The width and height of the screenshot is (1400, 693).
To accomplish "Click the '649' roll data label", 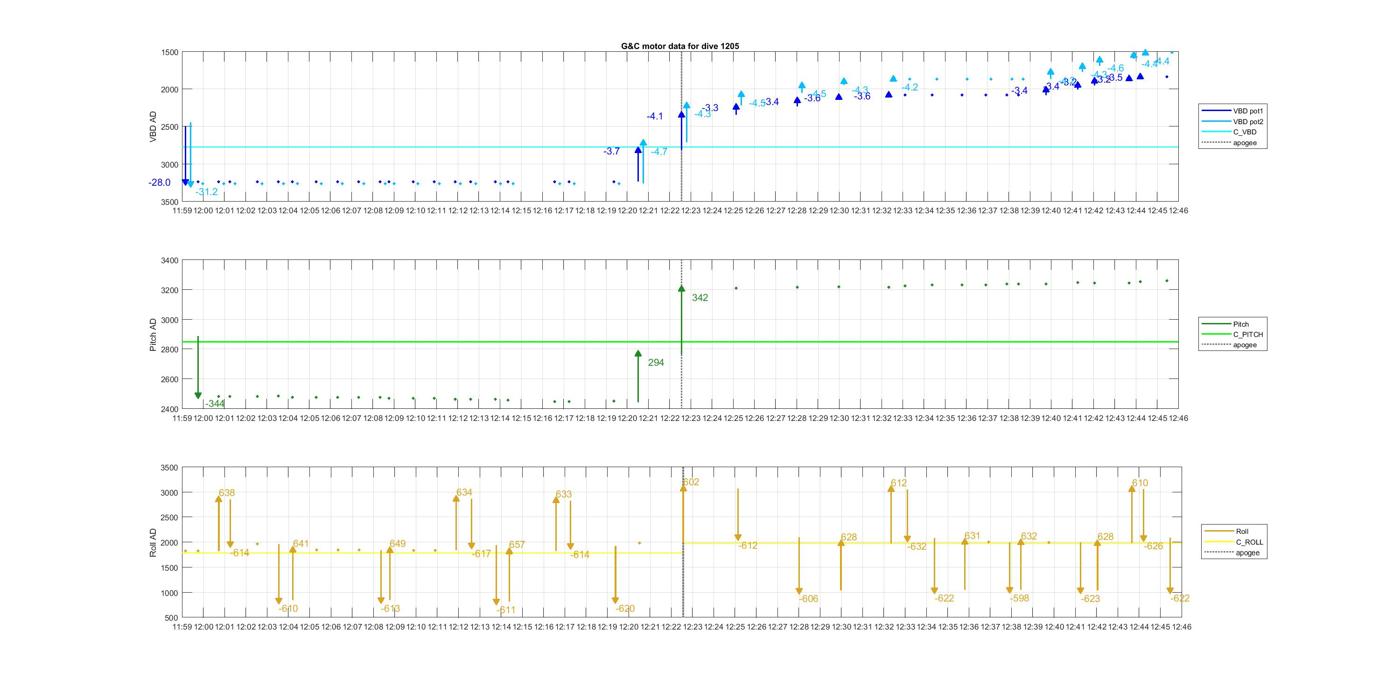I will pos(397,544).
